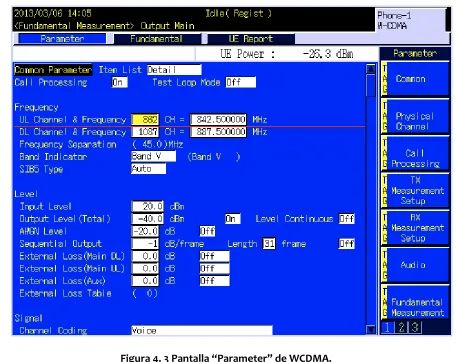This screenshot has width=456, height=362.
Task: Toggle Sequential Output Off field
Action: click(x=346, y=244)
